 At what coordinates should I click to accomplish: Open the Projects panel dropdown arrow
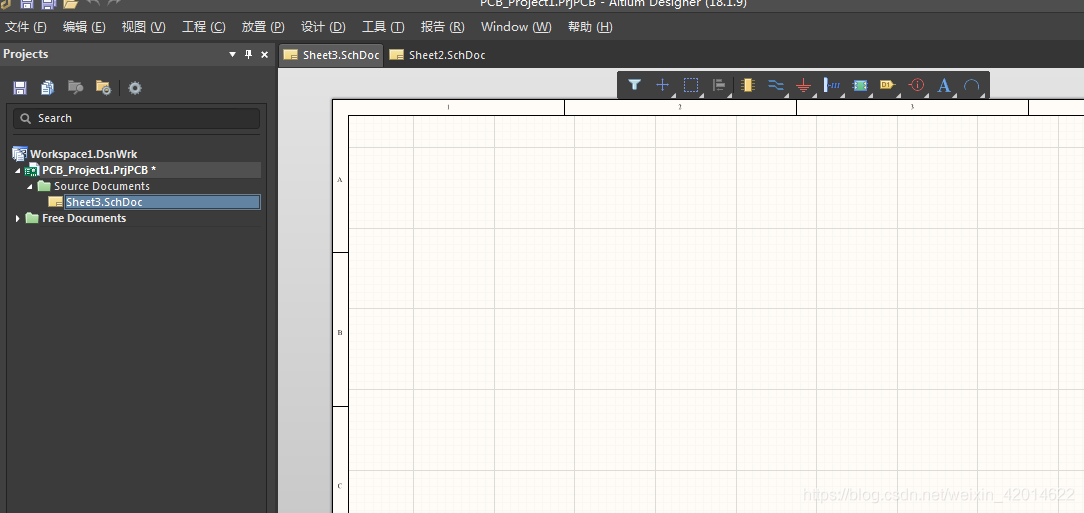[x=233, y=55]
